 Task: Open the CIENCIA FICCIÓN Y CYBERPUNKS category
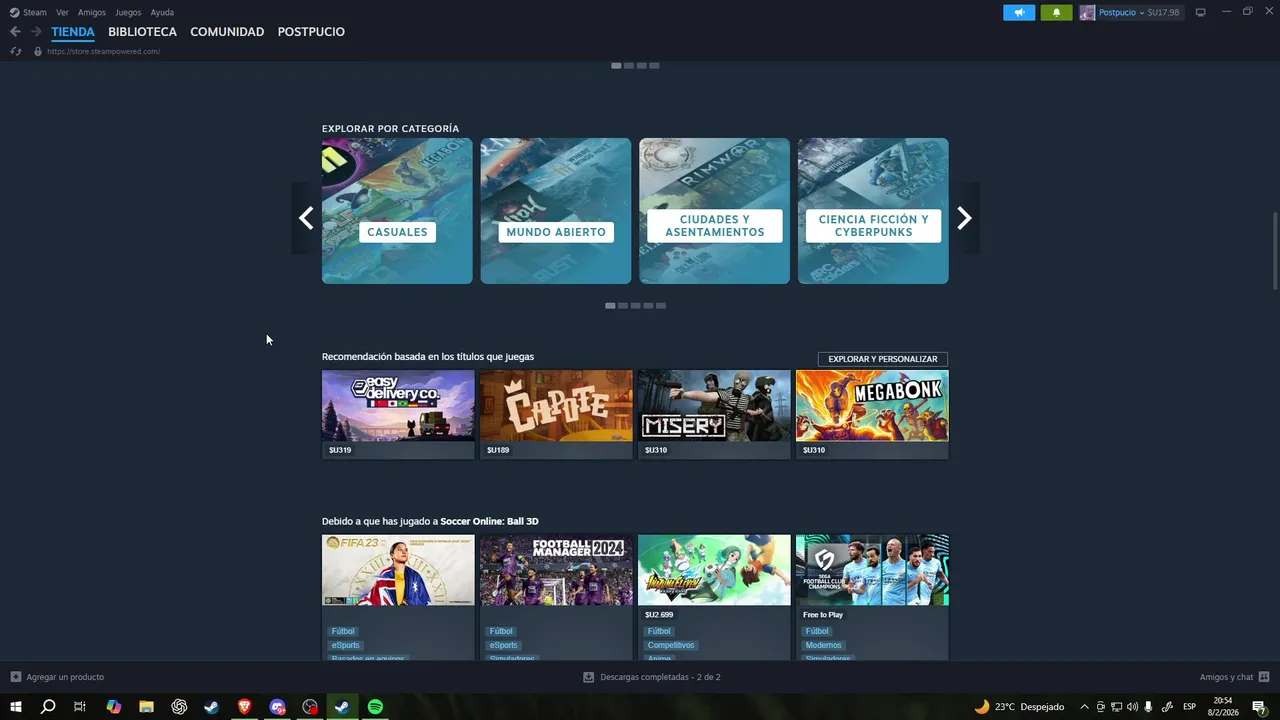[873, 211]
